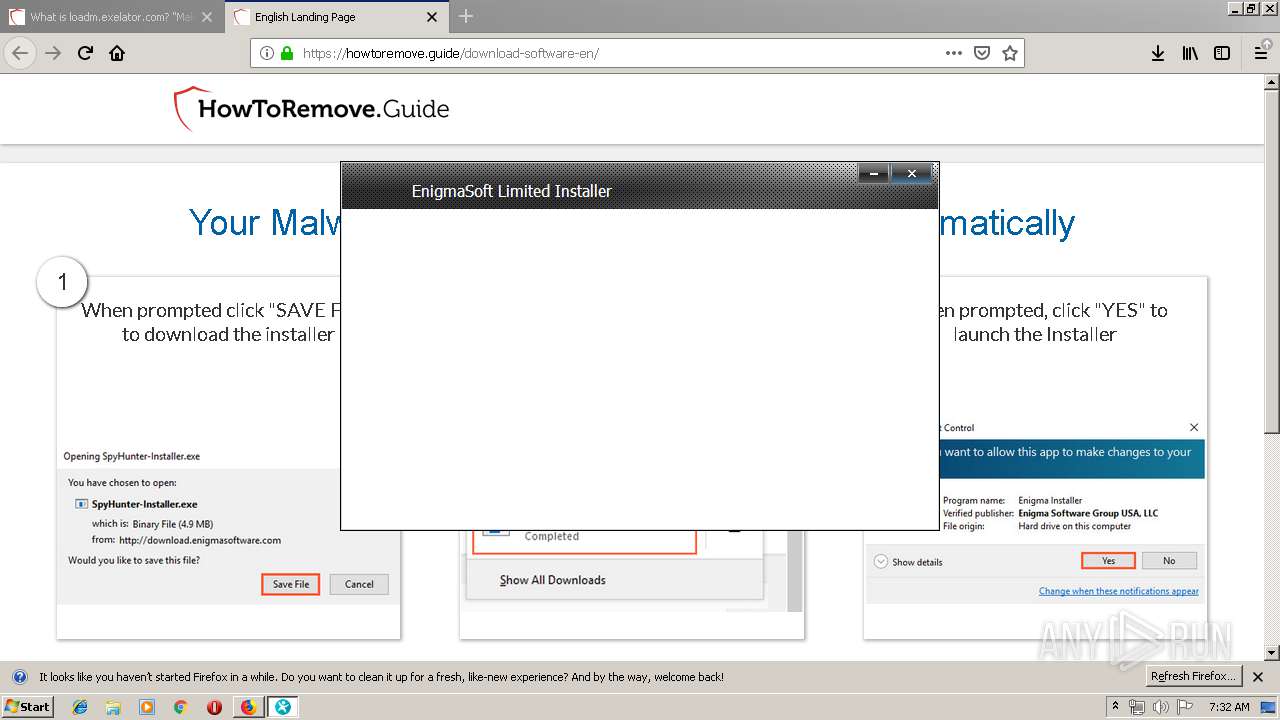
Task: Launch Google Chrome from the taskbar
Action: (180, 707)
